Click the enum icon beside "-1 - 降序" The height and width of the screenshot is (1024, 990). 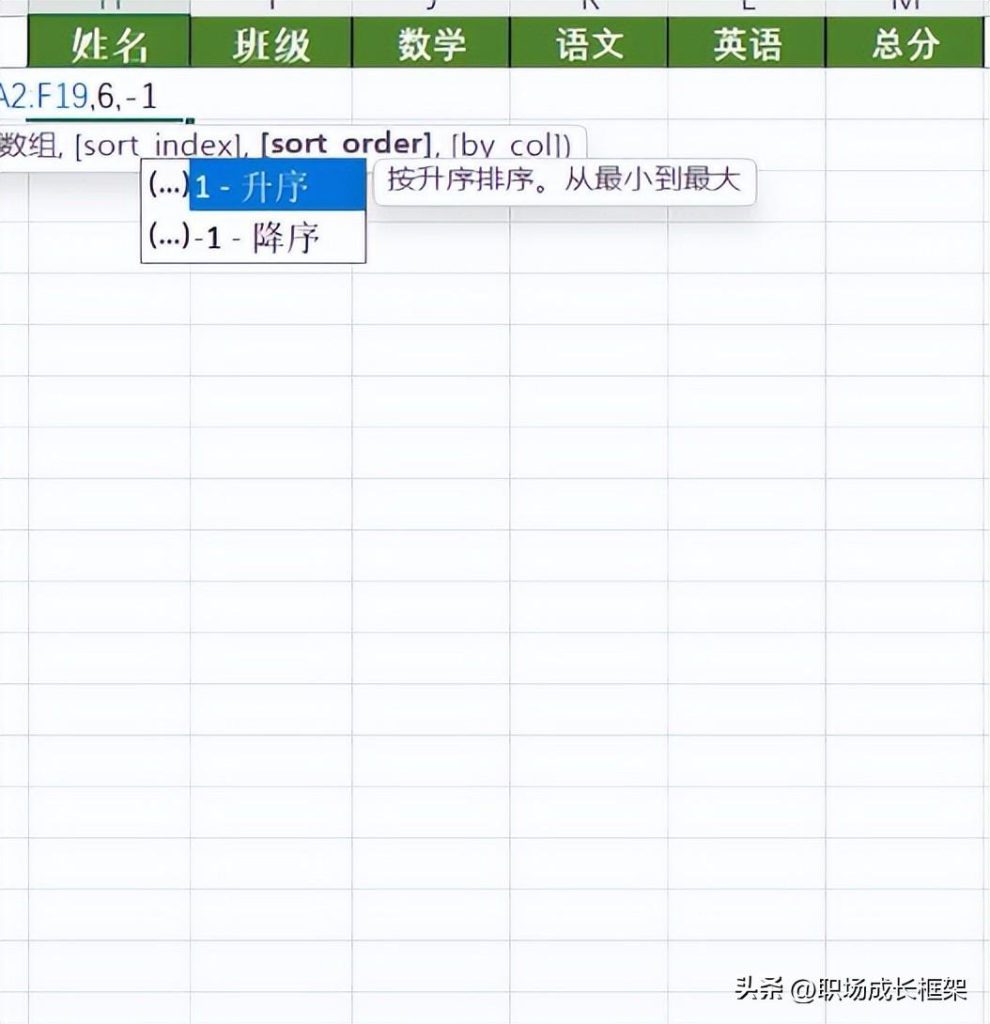[171, 237]
